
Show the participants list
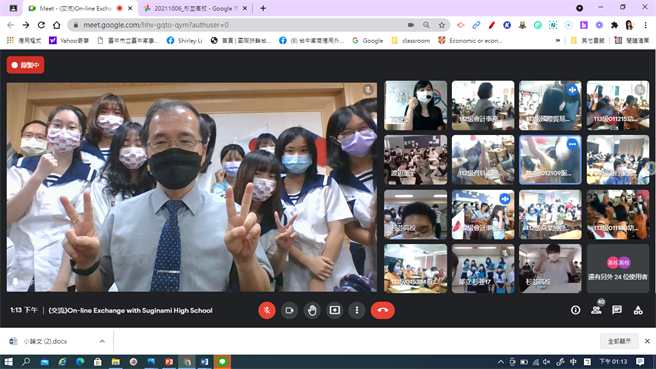[x=596, y=310]
